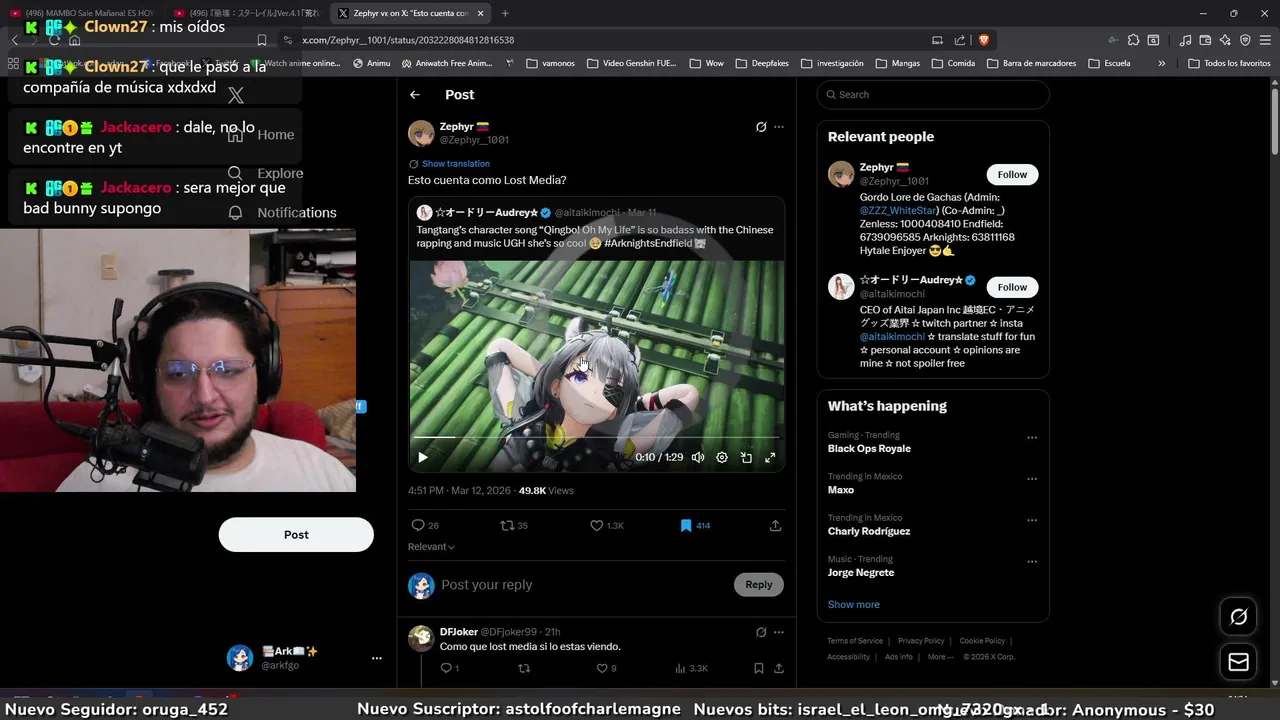Like DFJoker's reply with 9 likes
Image resolution: width=1280 pixels, height=720 pixels.
pyautogui.click(x=606, y=668)
